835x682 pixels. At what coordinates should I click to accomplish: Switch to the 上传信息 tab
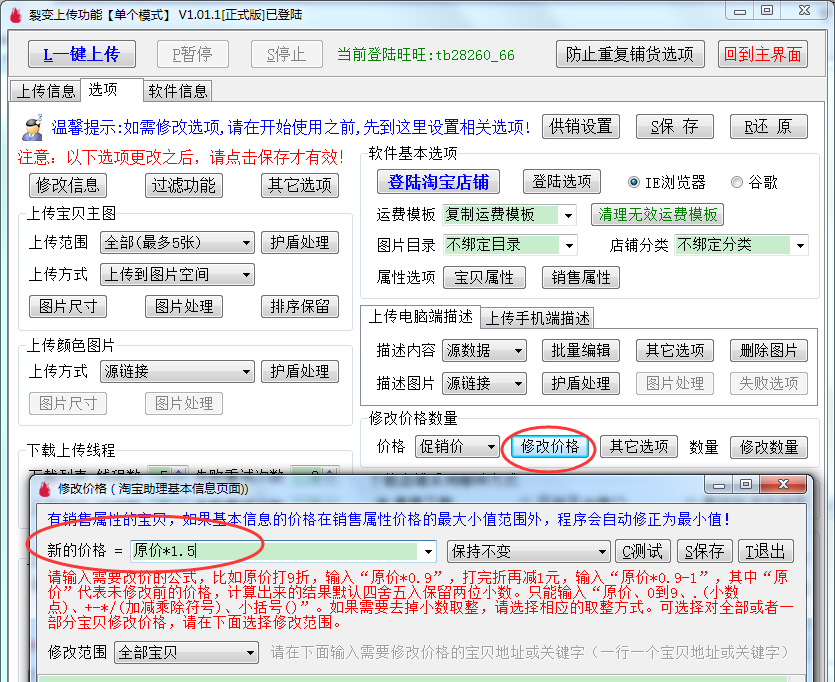(46, 91)
